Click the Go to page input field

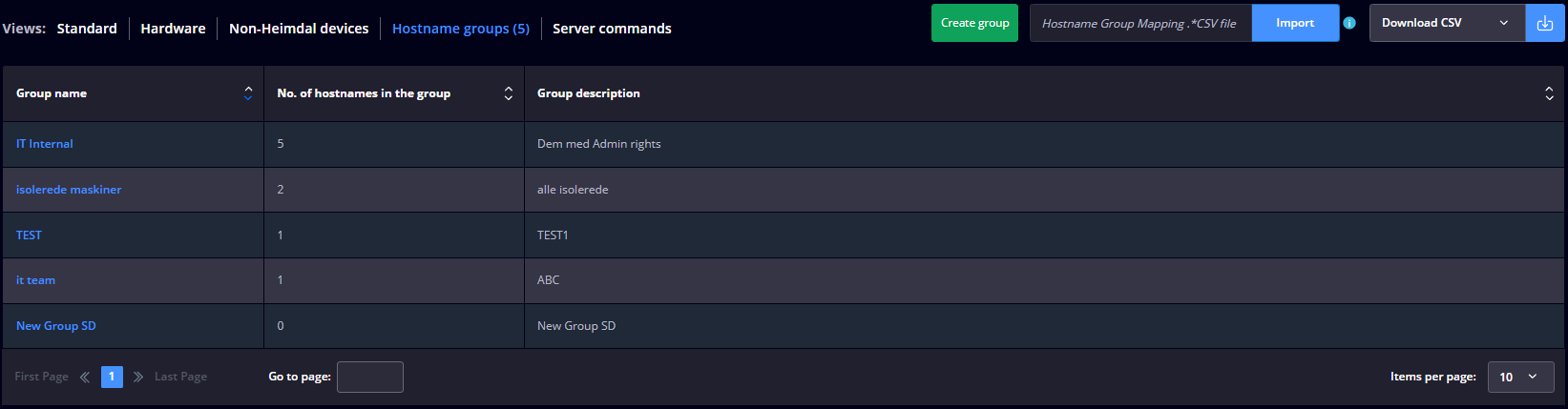click(370, 377)
